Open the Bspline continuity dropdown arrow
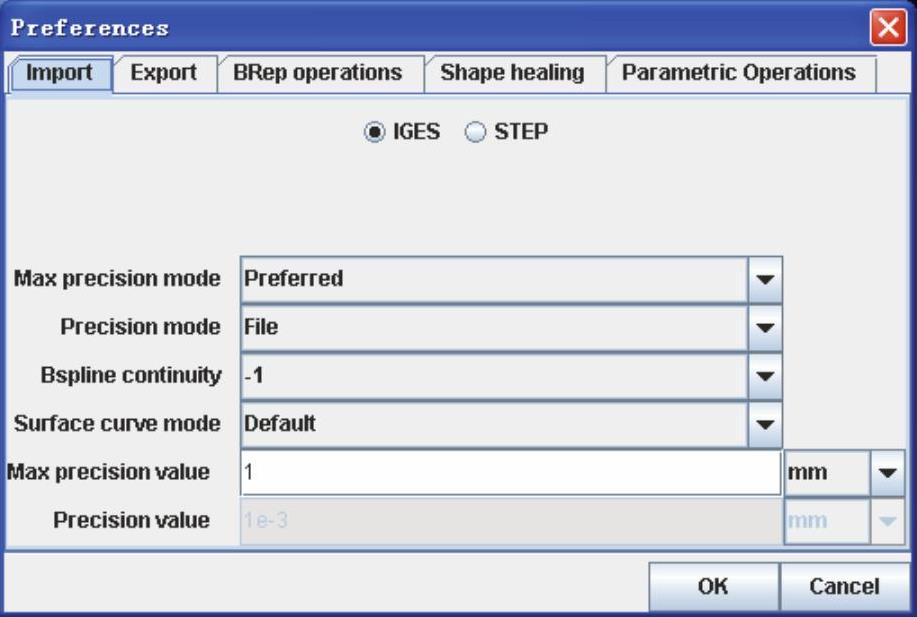The height and width of the screenshot is (617, 917). (x=765, y=375)
